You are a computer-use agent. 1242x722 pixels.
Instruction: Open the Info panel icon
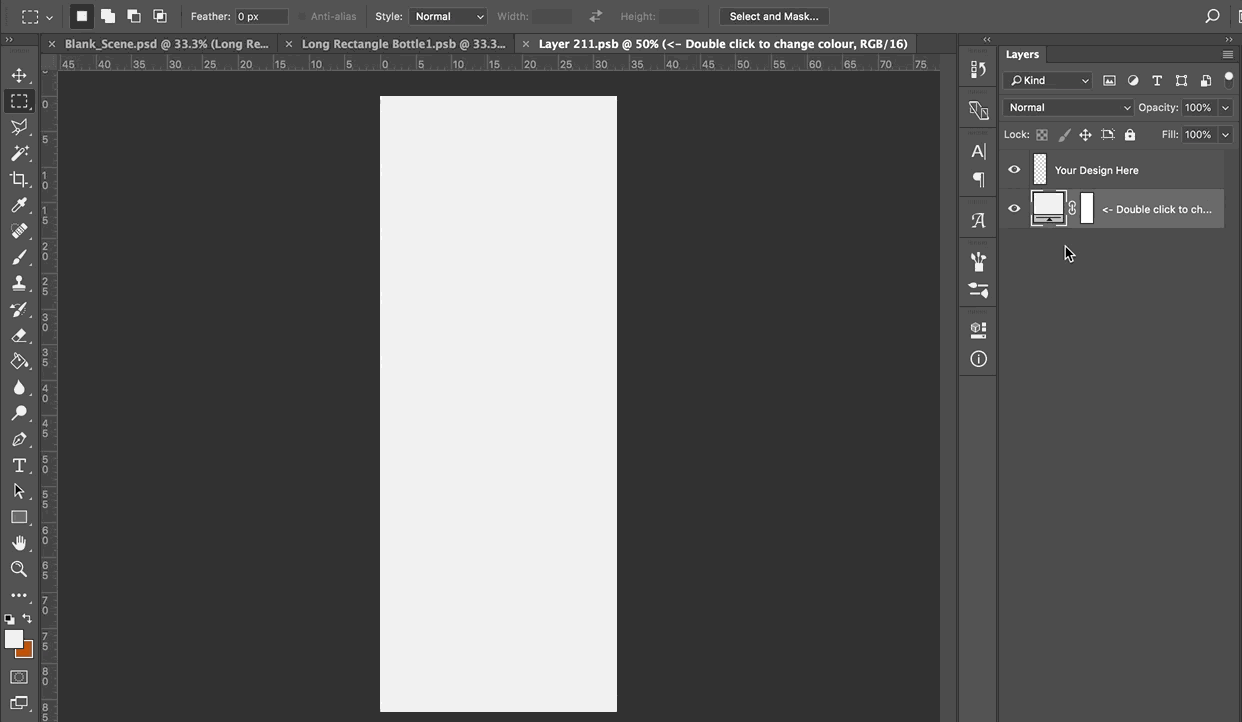(978, 359)
